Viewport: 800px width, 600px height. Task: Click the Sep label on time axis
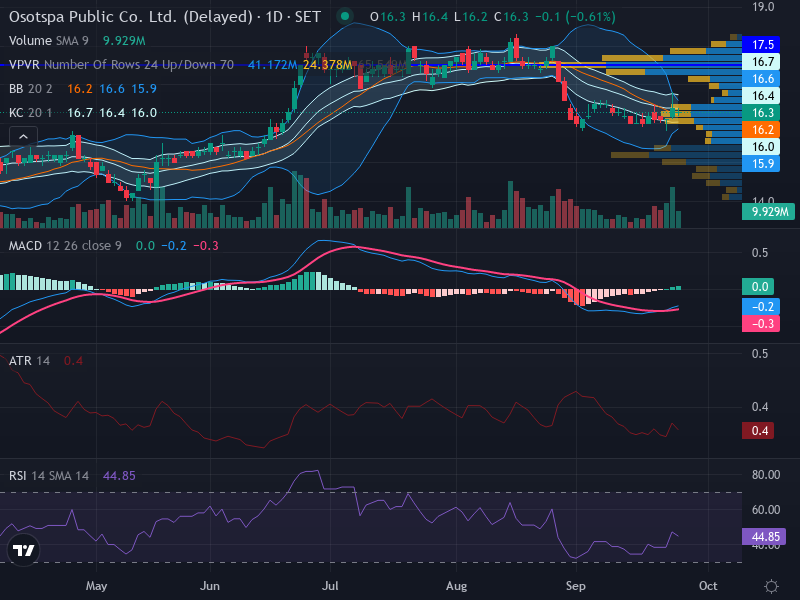tap(576, 586)
